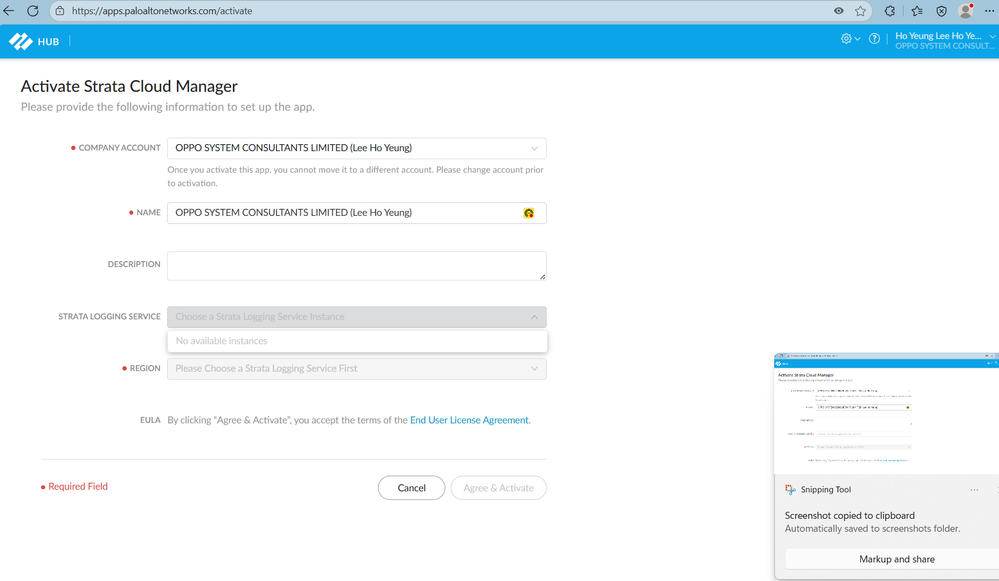Image resolution: width=999 pixels, height=581 pixels.
Task: Collapse the Strata Logging Service instance dropdown
Action: click(534, 316)
